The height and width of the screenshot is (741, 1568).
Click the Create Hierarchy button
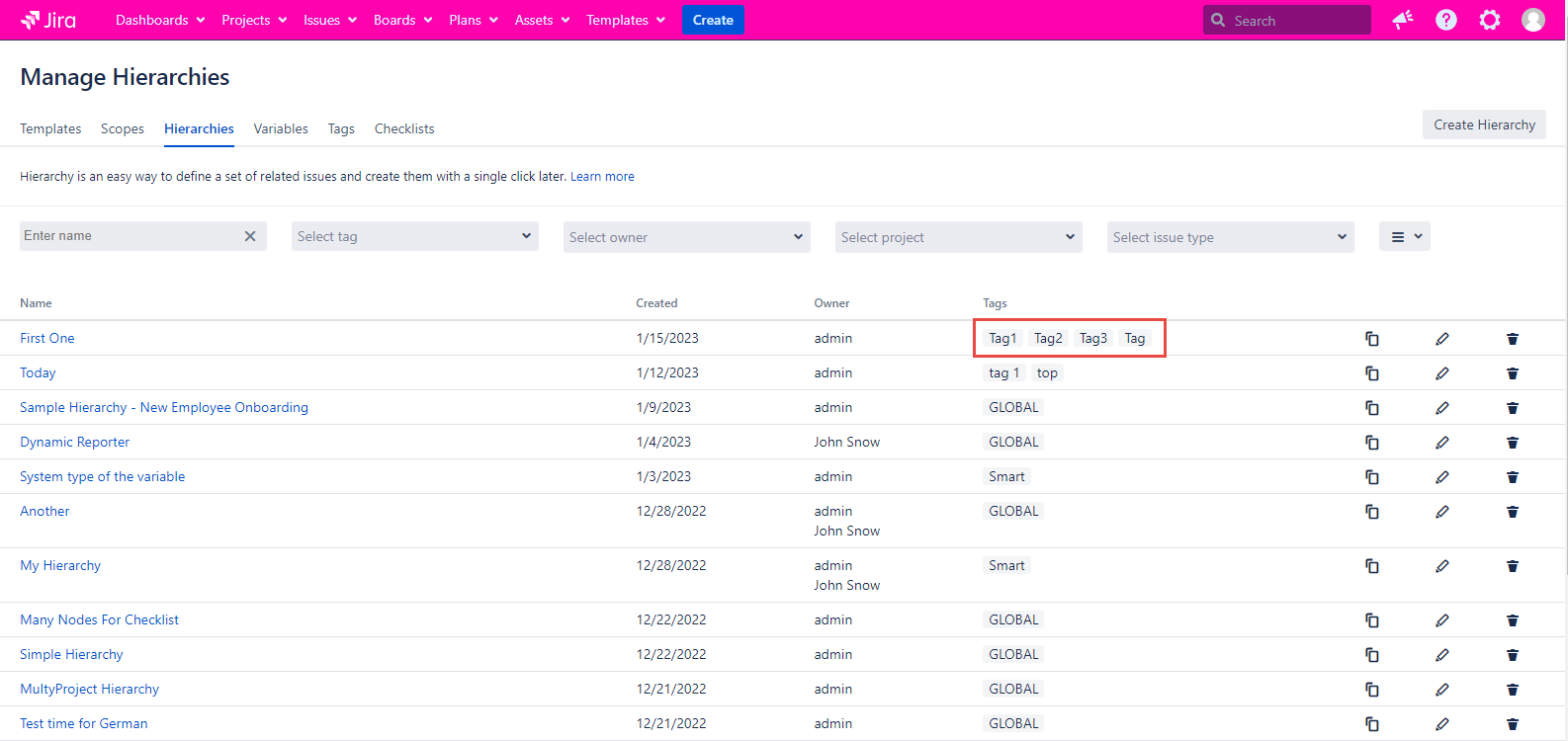coord(1484,124)
